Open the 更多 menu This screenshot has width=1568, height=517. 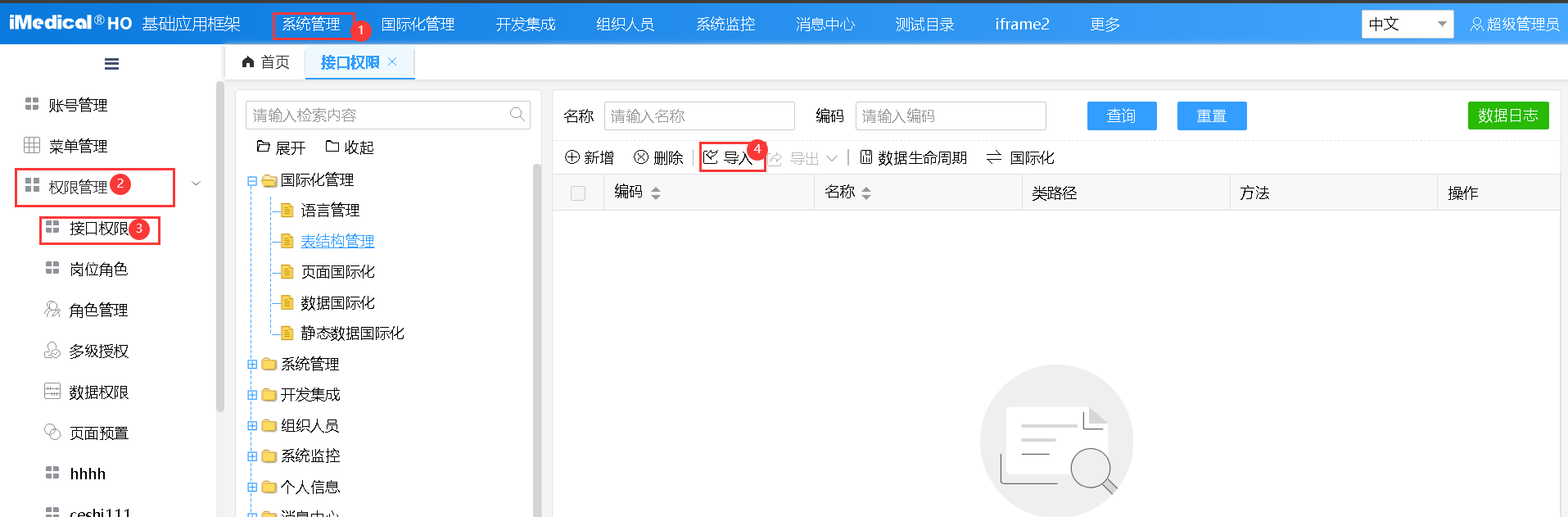tap(1105, 25)
